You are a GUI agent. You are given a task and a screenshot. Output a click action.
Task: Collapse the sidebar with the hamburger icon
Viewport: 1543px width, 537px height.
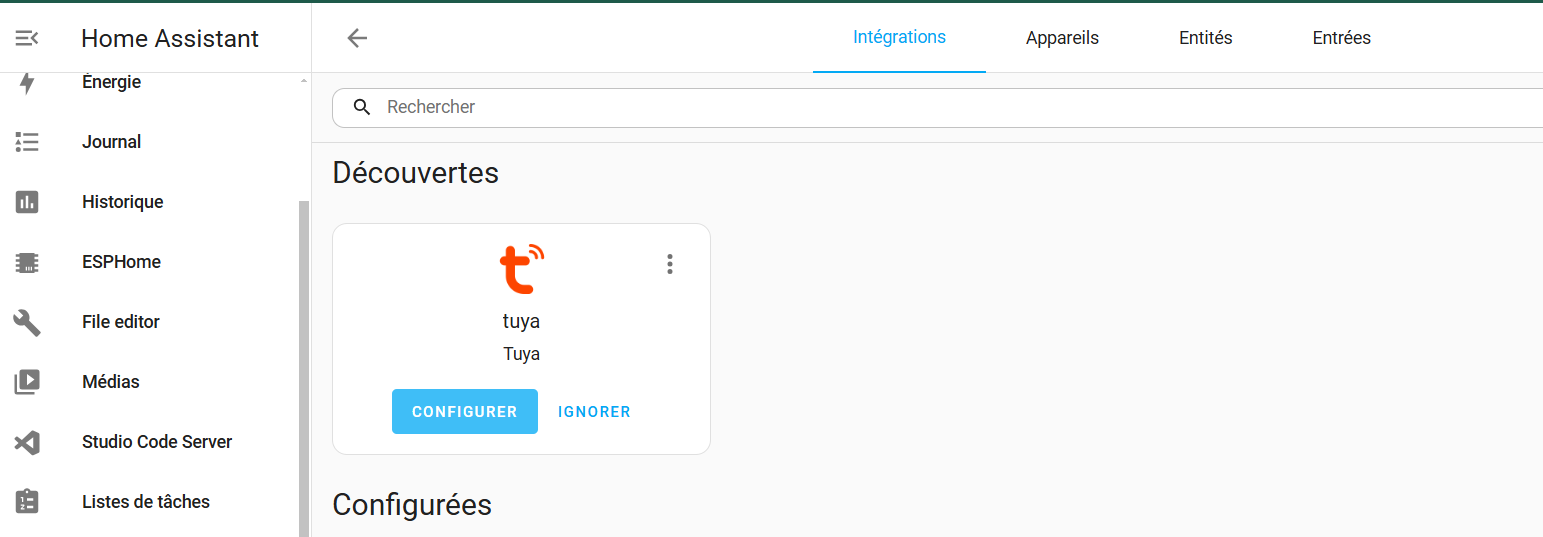[27, 38]
